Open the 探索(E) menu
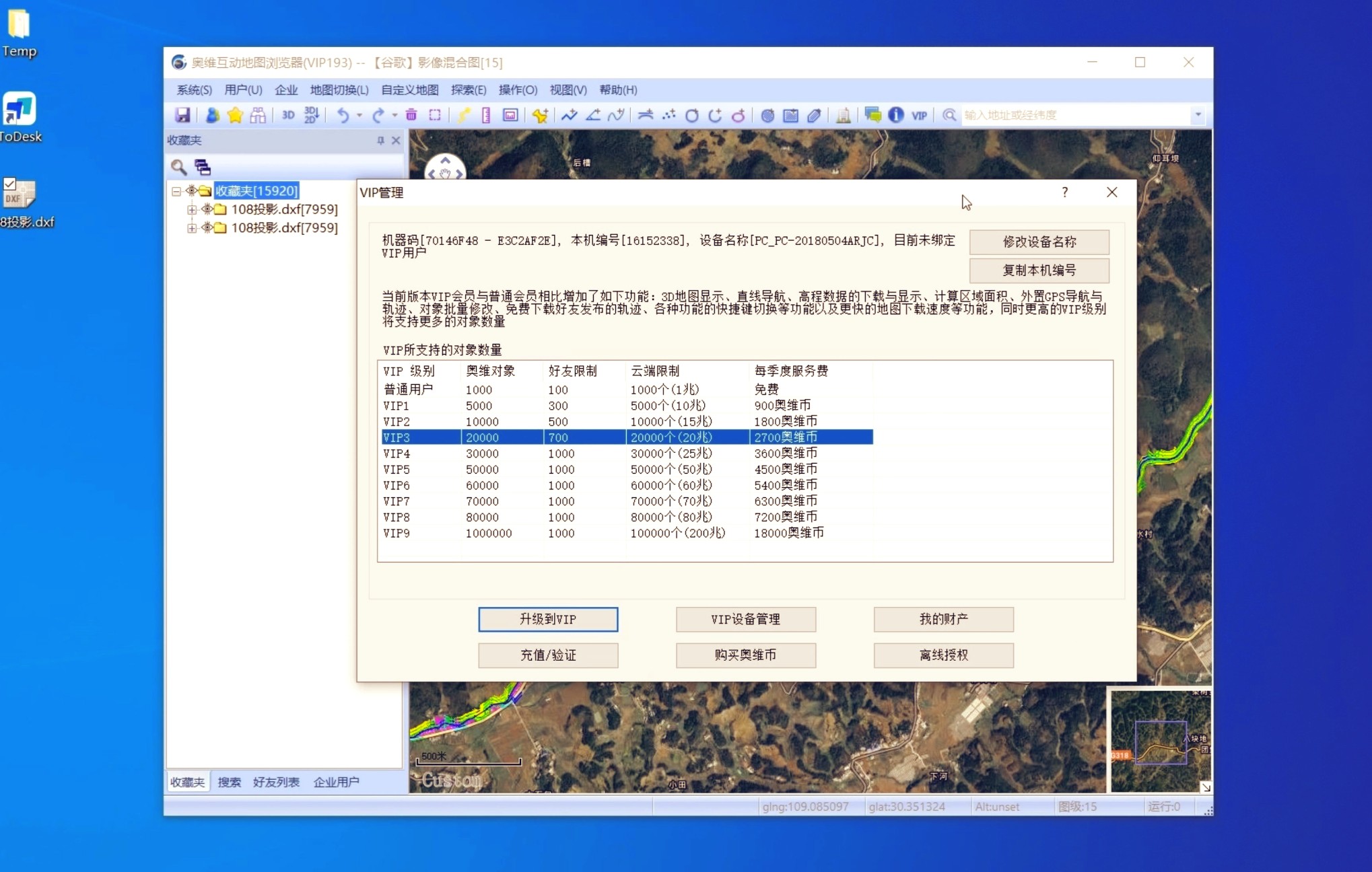1372x872 pixels. coord(469,89)
